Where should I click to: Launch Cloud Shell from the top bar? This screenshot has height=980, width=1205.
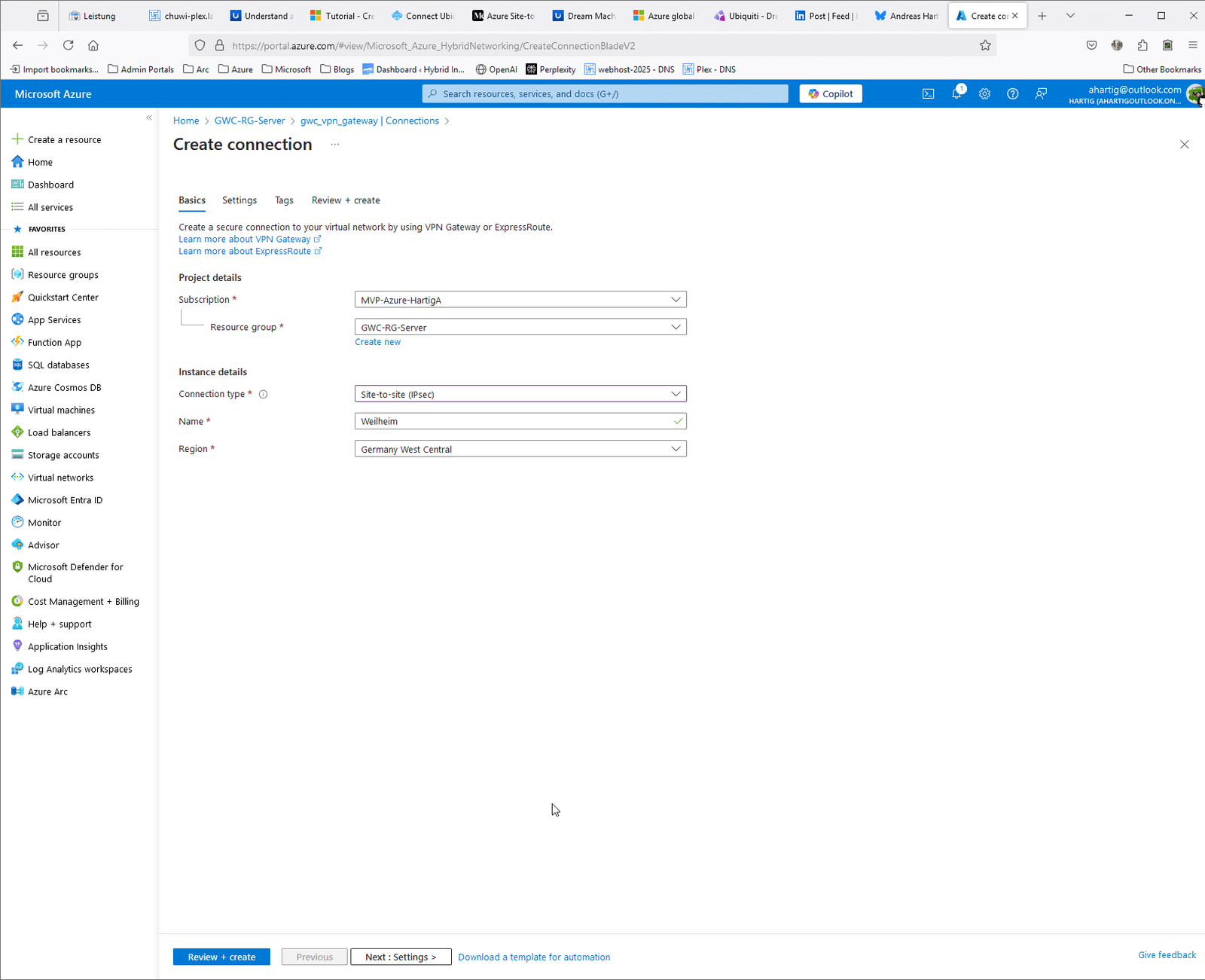pos(928,93)
